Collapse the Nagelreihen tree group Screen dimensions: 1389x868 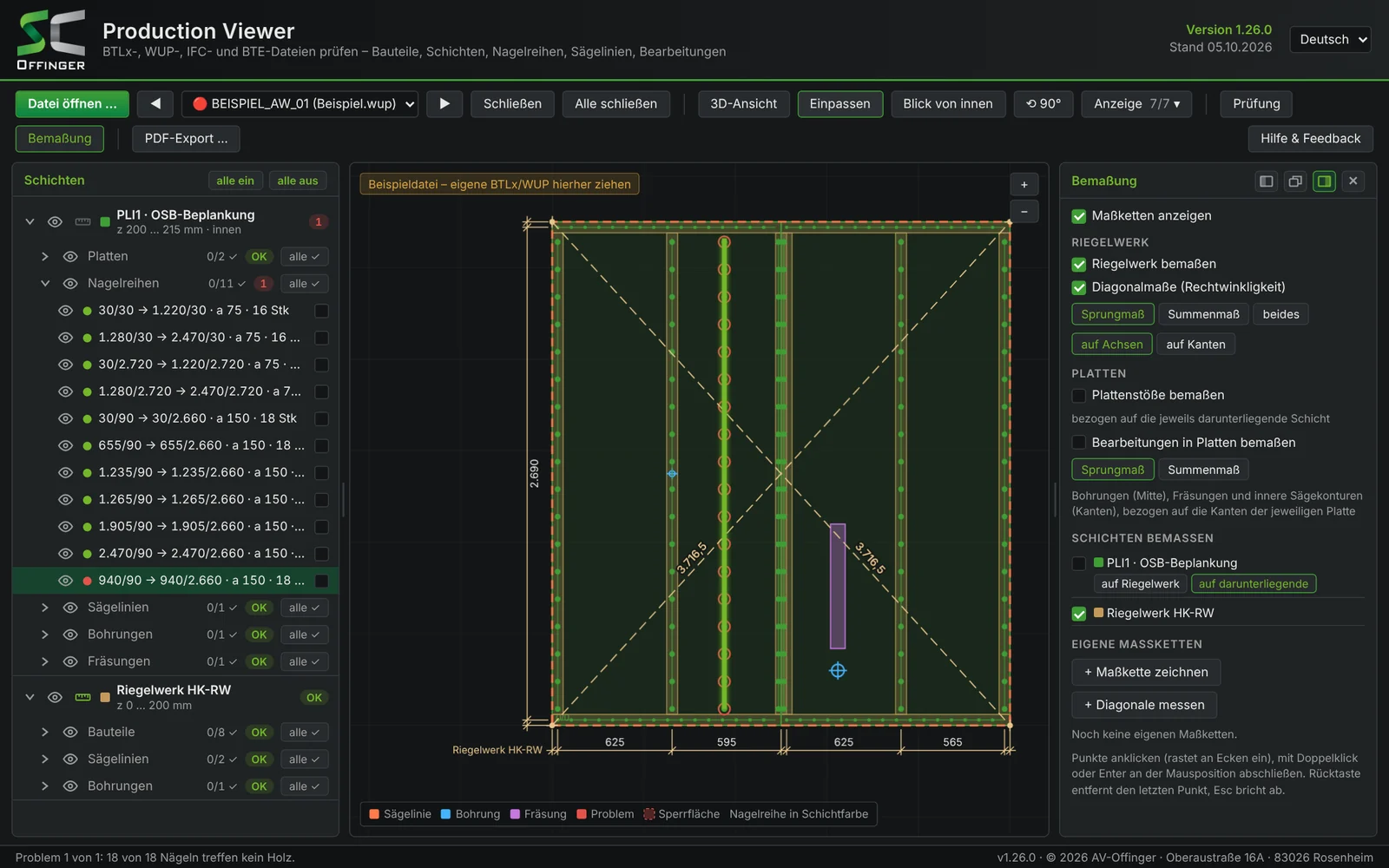45,283
